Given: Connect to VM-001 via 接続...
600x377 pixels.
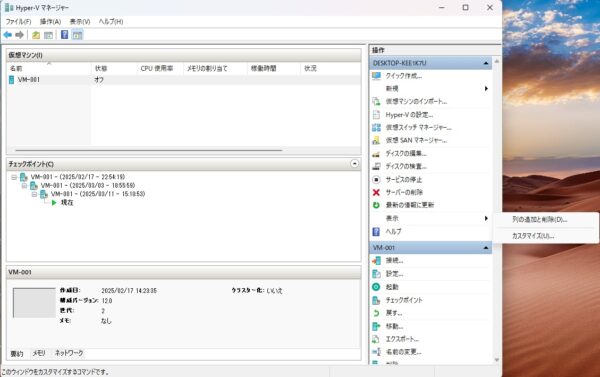Looking at the screenshot, I should [x=394, y=261].
